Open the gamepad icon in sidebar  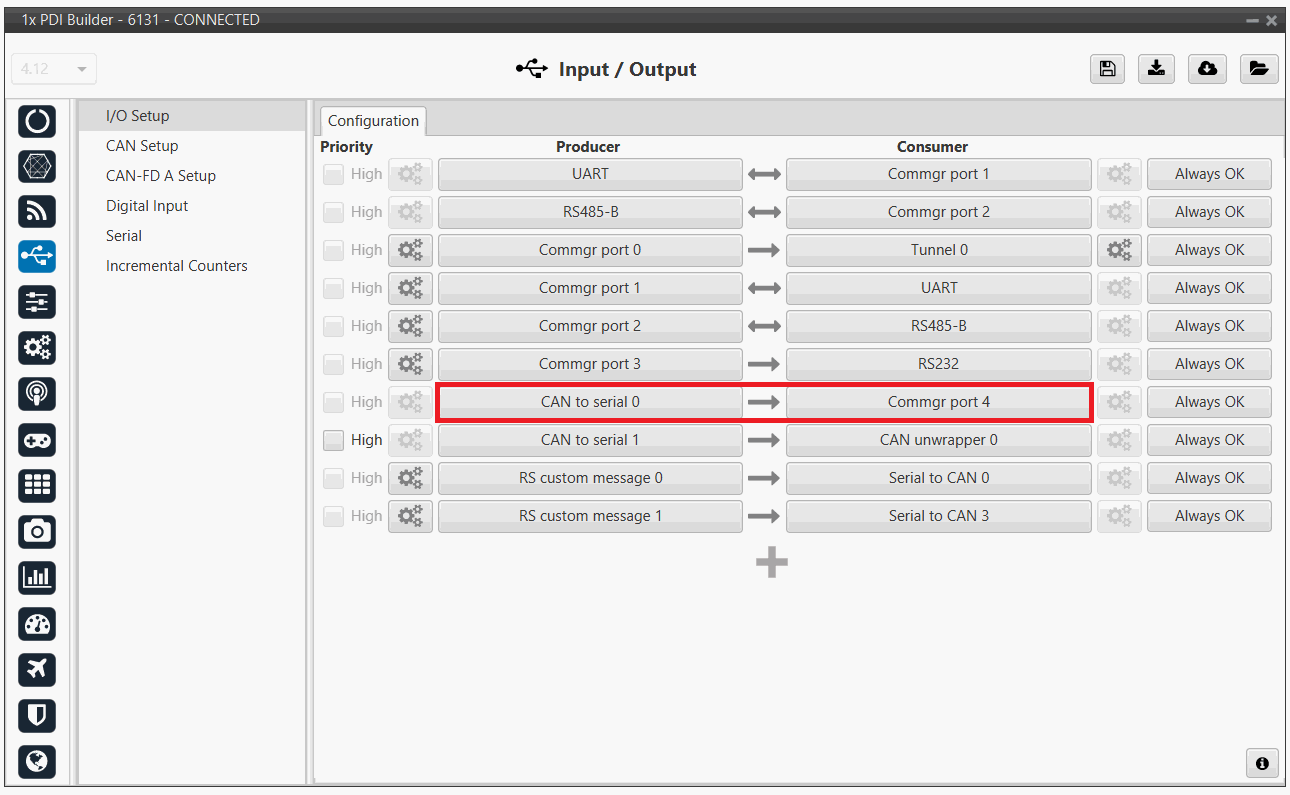pos(37,440)
